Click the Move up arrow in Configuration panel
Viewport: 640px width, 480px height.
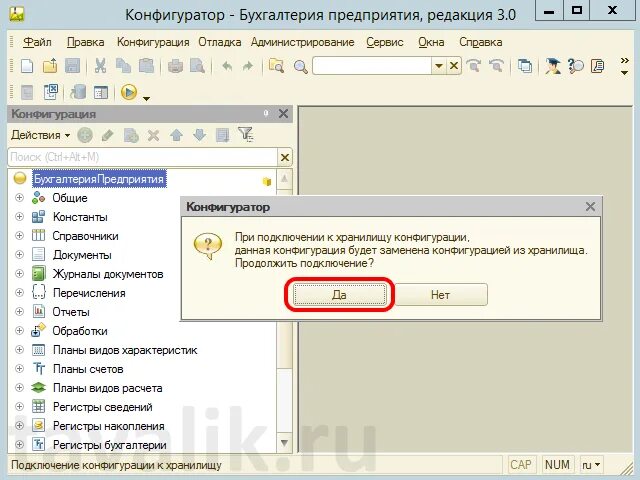(x=176, y=135)
